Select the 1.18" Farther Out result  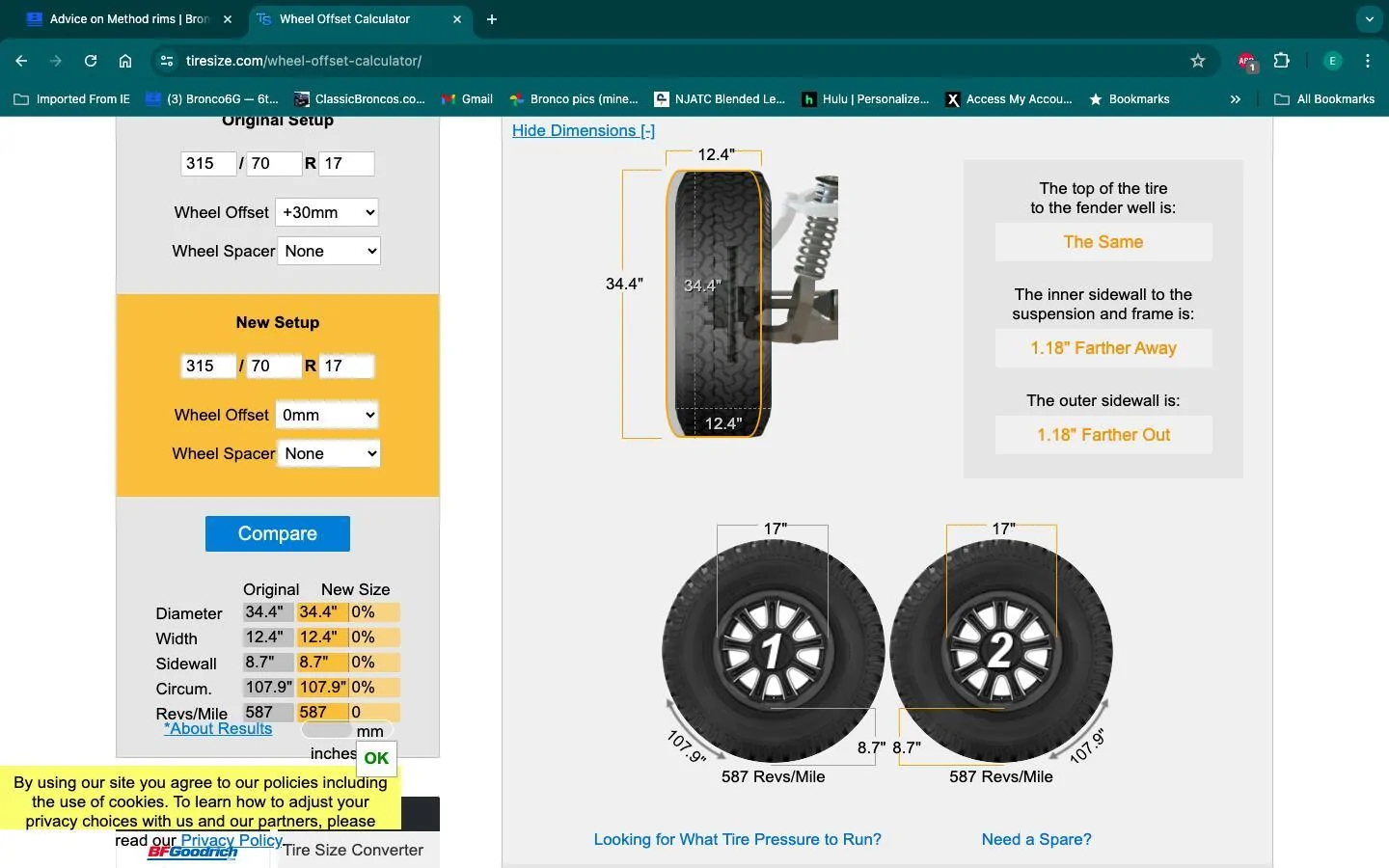(x=1103, y=435)
